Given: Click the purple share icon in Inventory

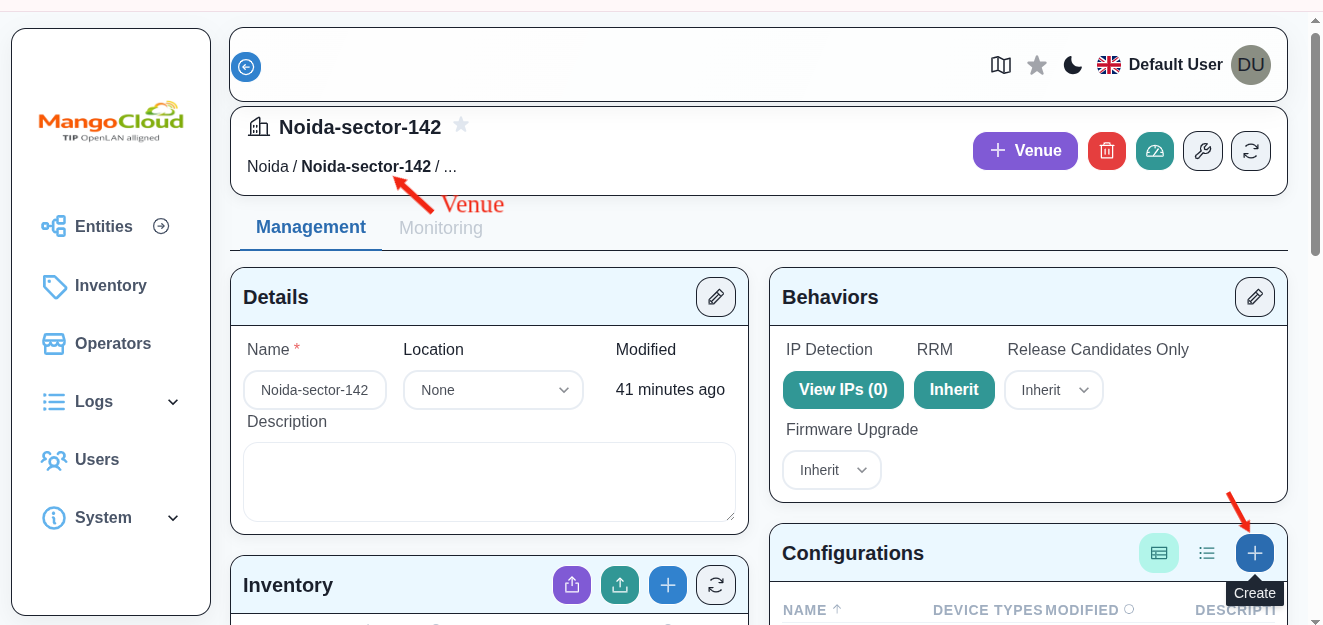Looking at the screenshot, I should pos(572,584).
